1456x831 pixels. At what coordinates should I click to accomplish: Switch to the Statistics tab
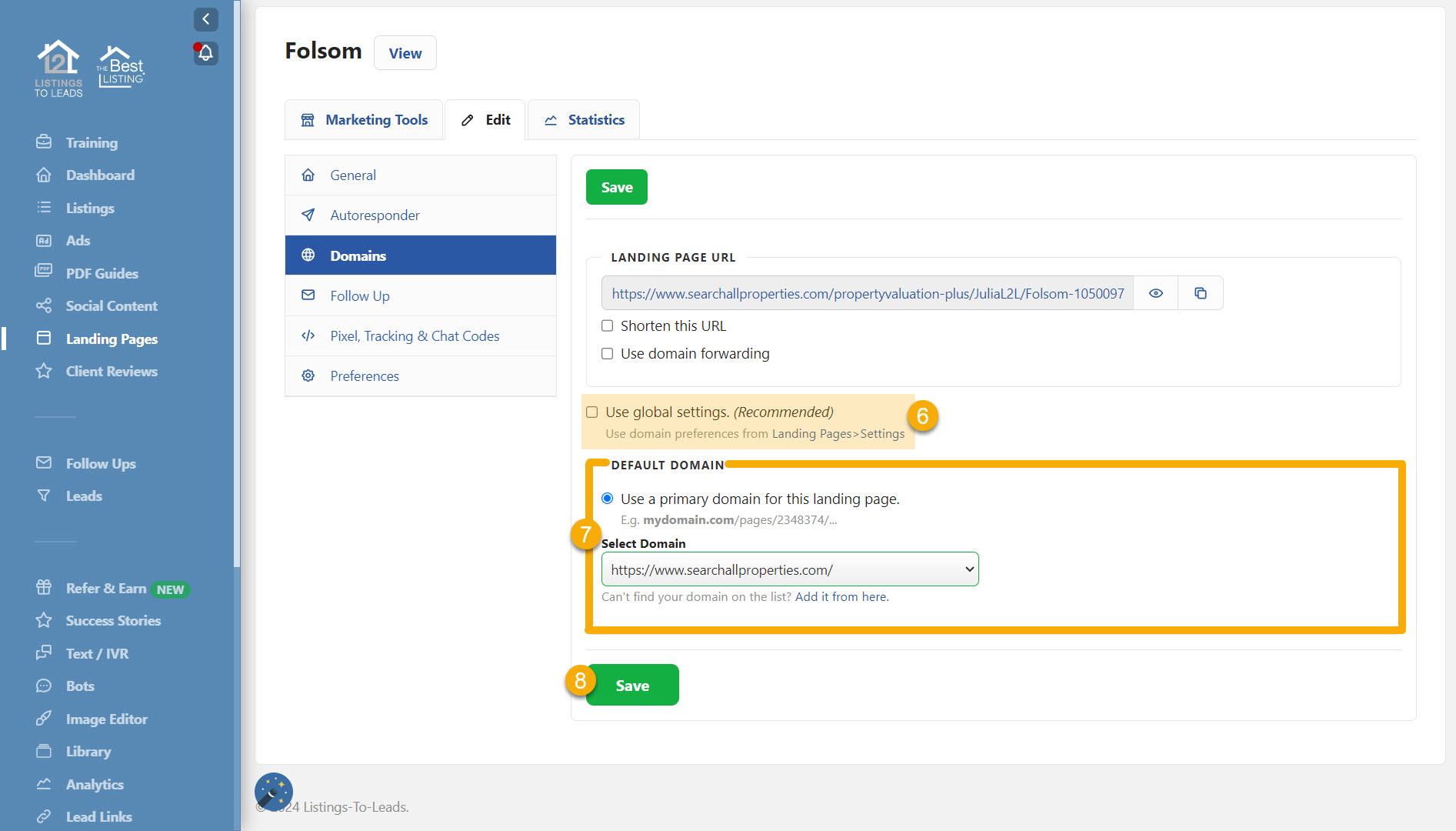coord(585,120)
